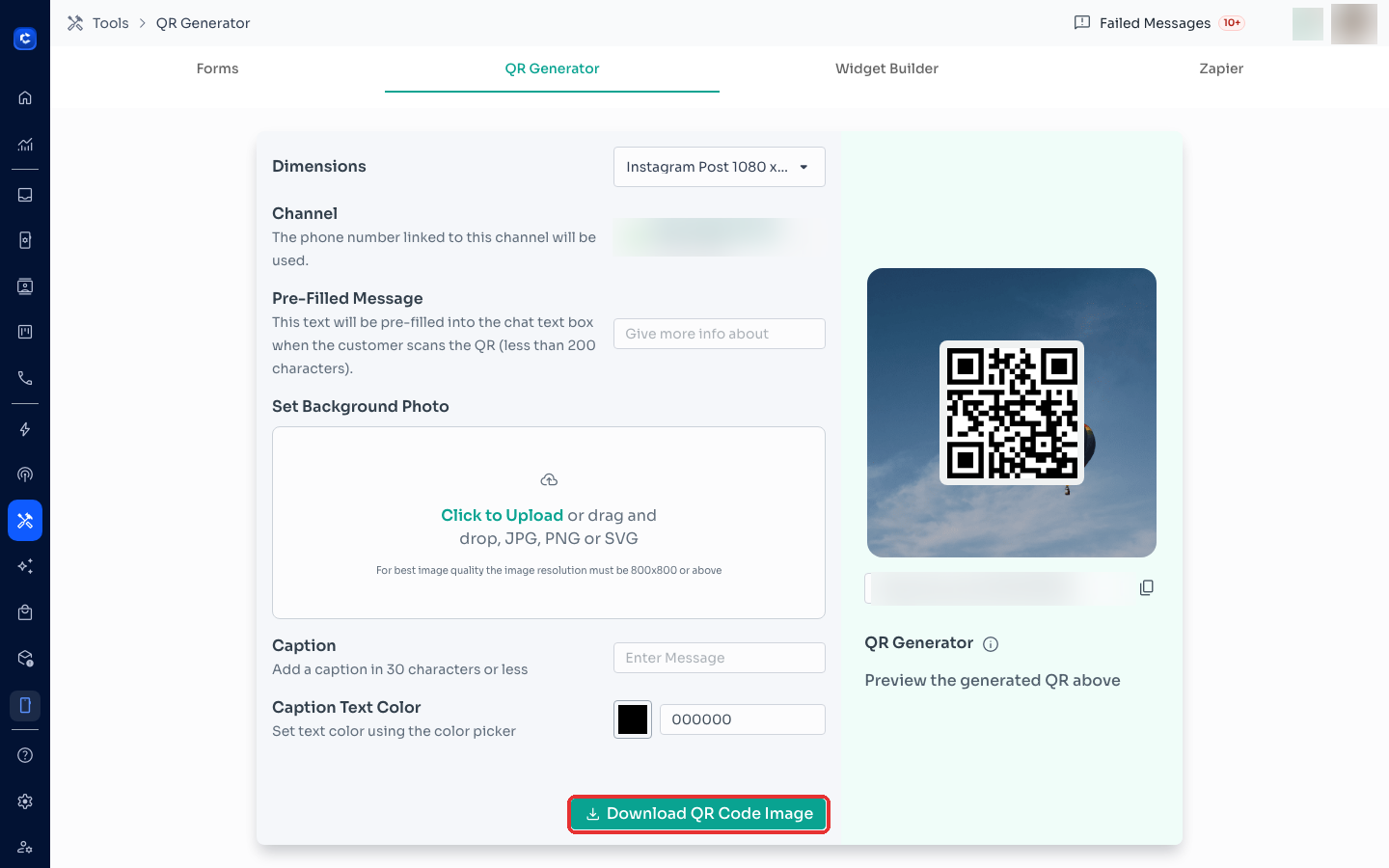Switch to the Zapier tab
This screenshot has width=1389, height=868.
tap(1221, 68)
